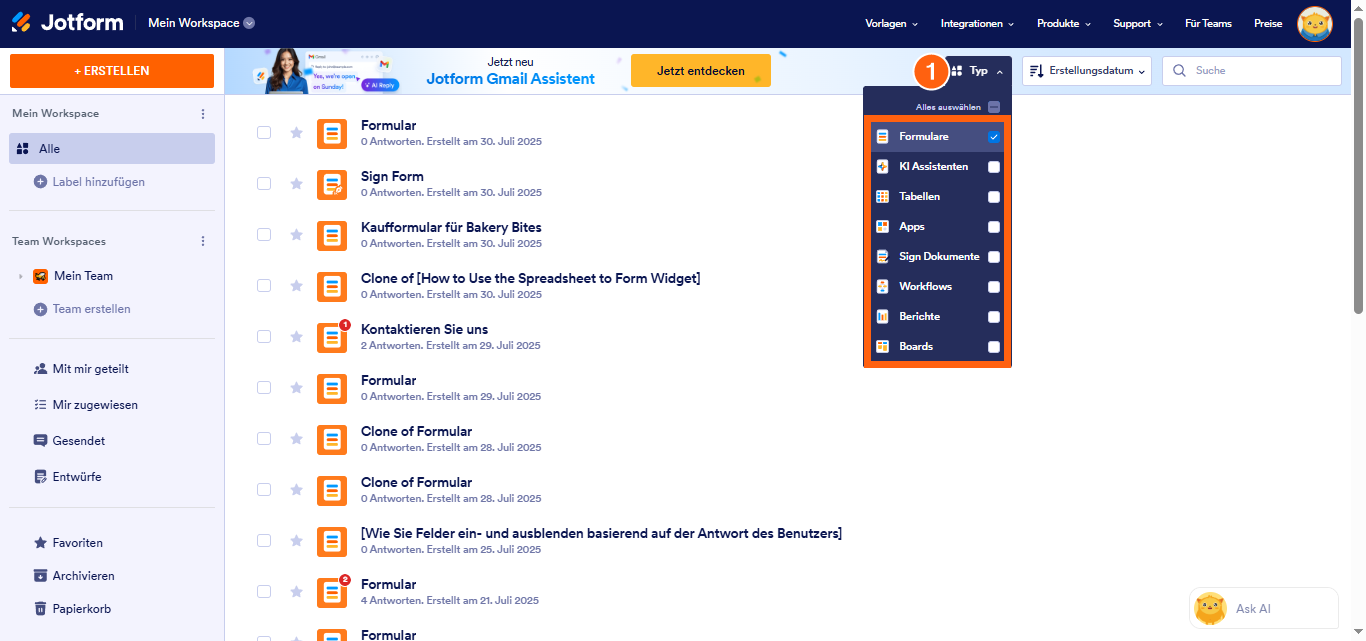Check the Berichte filter checkbox
This screenshot has height=641, width=1366.
coord(994,317)
